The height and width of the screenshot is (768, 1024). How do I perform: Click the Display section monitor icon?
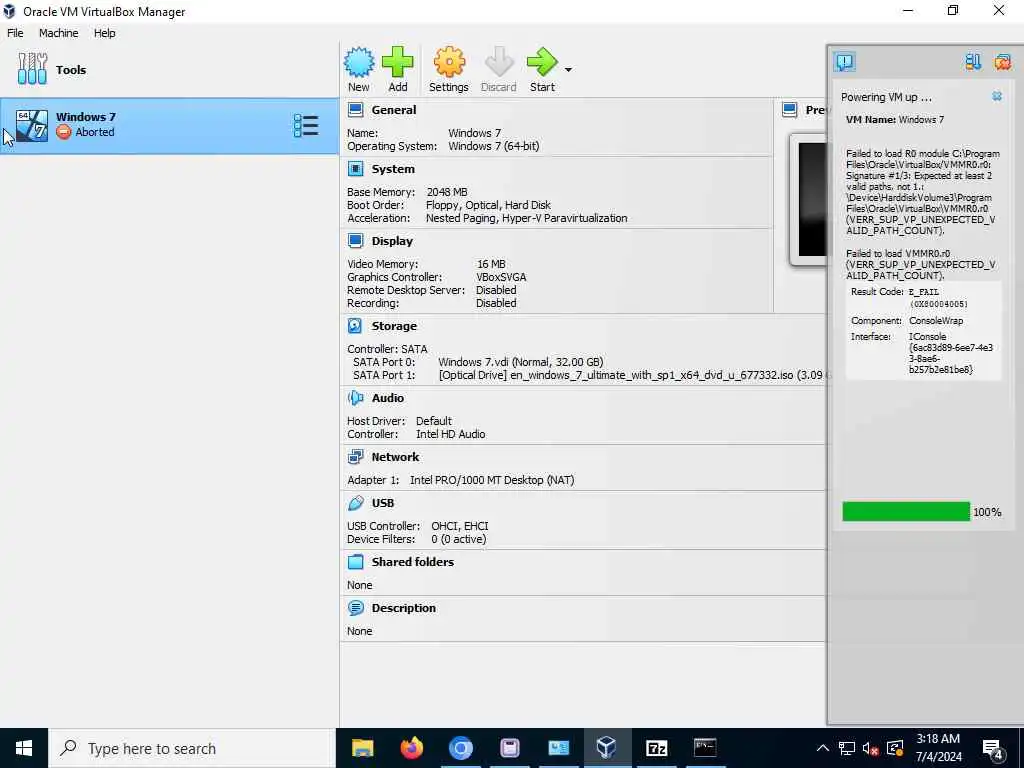pyautogui.click(x=355, y=241)
